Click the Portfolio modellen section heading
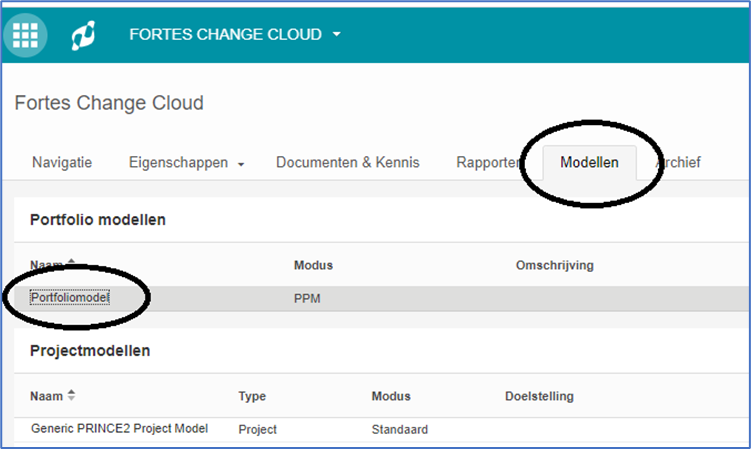751x449 pixels. tap(98, 219)
